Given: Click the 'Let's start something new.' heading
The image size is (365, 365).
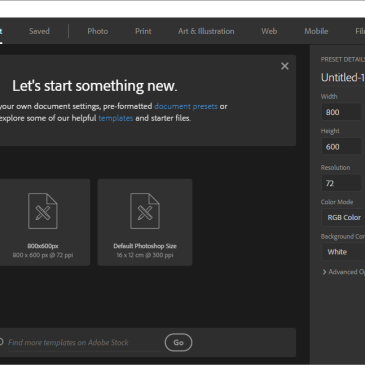Looking at the screenshot, I should (95, 86).
